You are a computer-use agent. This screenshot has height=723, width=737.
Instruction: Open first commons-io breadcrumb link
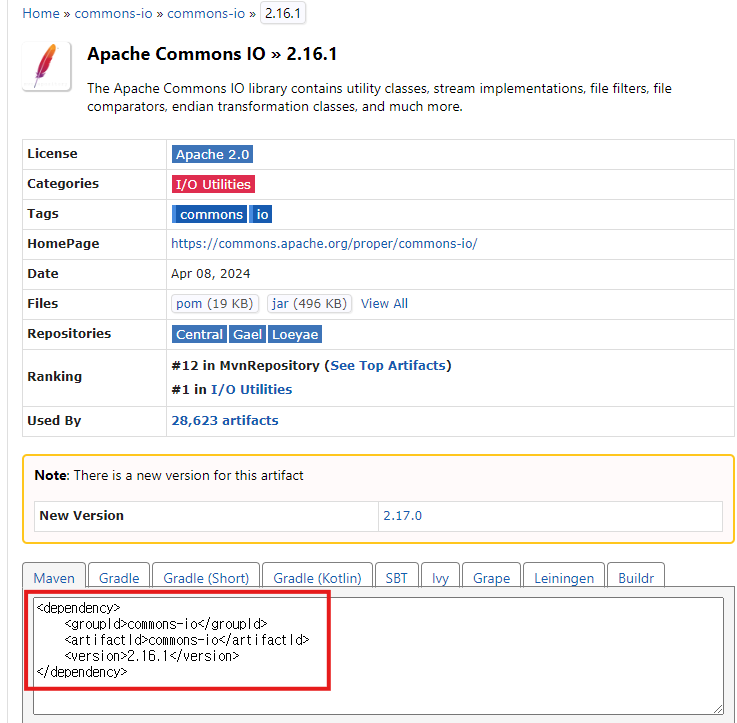(x=113, y=13)
